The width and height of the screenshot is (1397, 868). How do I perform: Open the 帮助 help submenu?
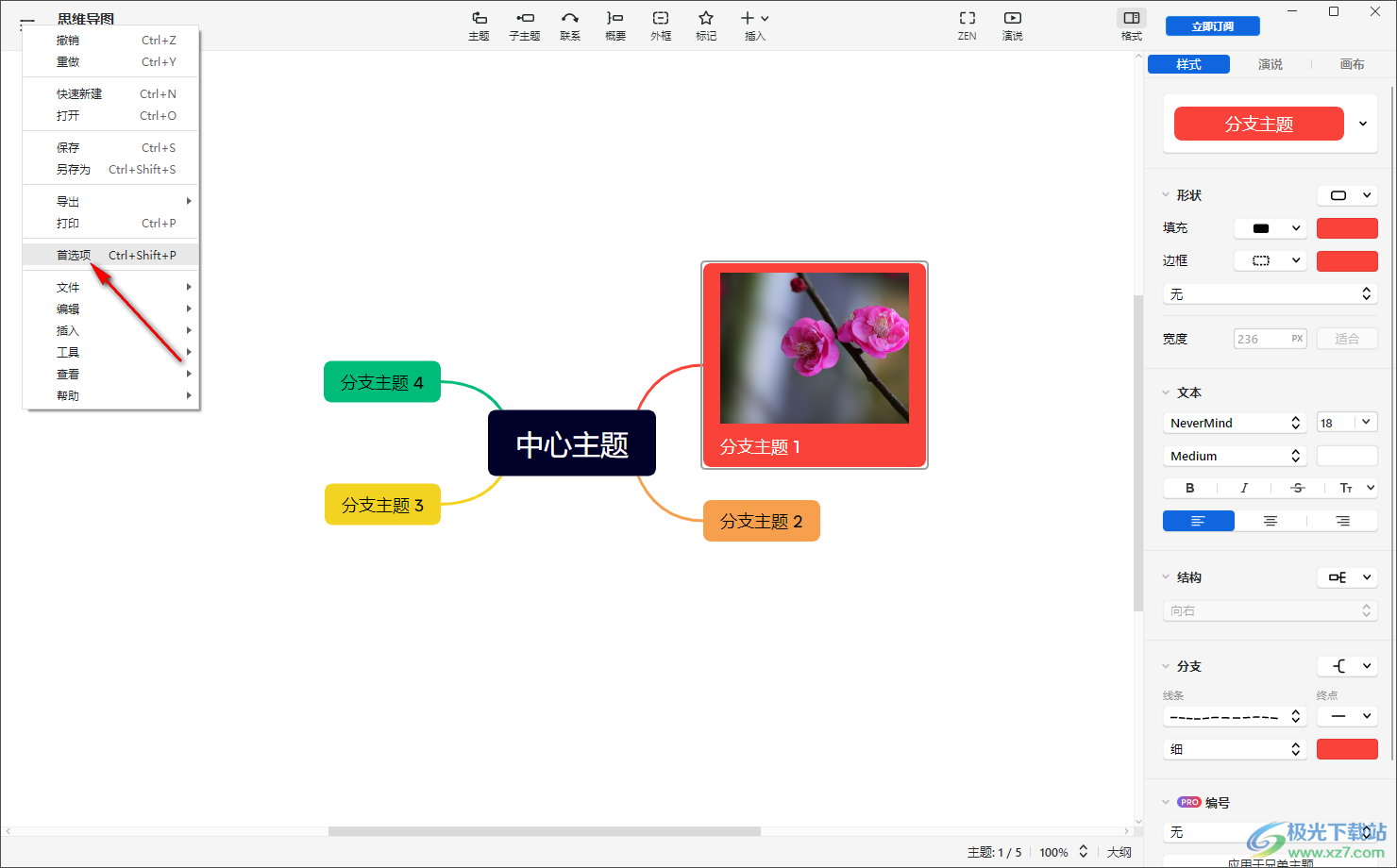tap(110, 396)
